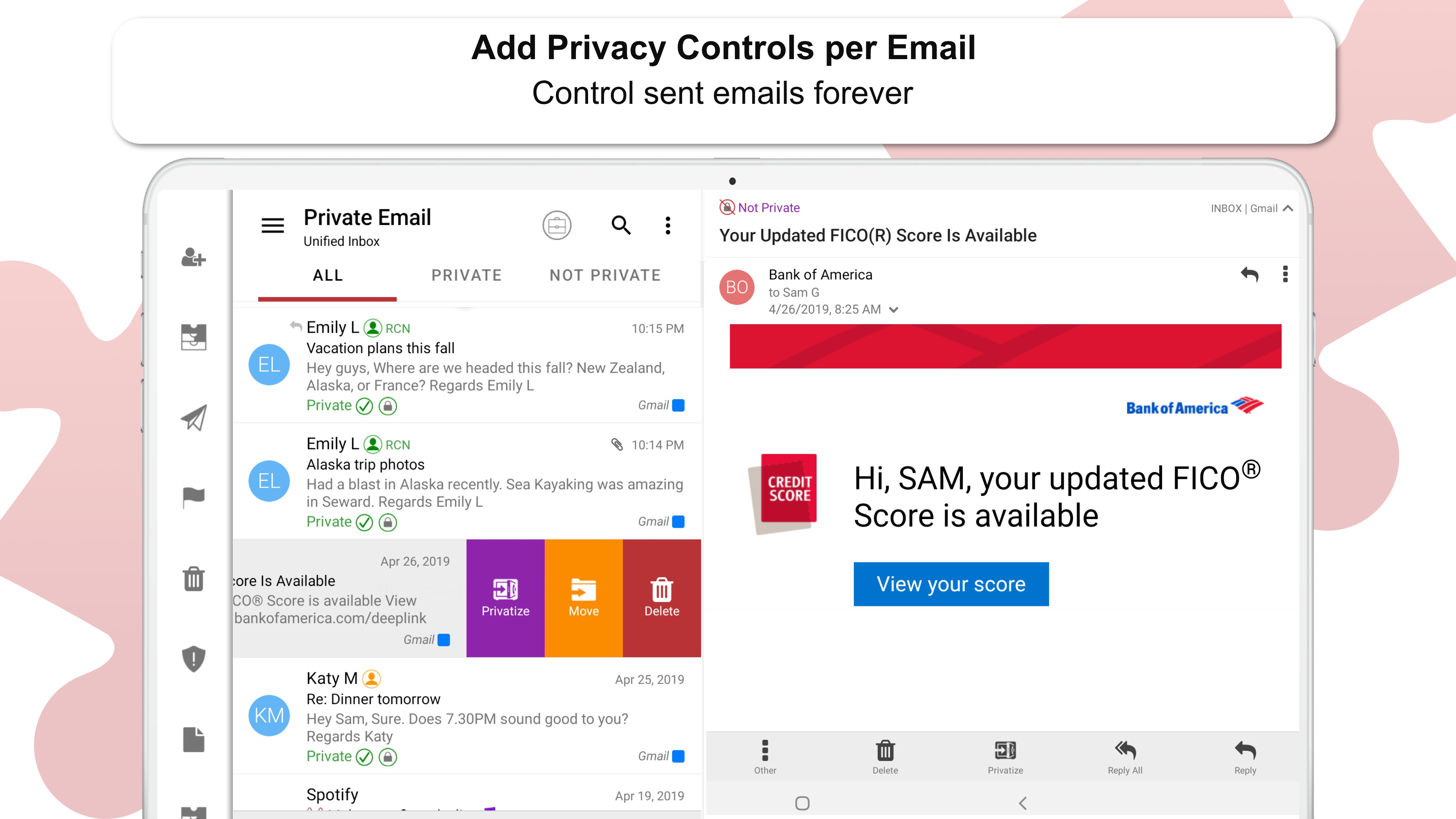Click the KM avatar of Katy M
The height and width of the screenshot is (819, 1456).
coord(269,715)
